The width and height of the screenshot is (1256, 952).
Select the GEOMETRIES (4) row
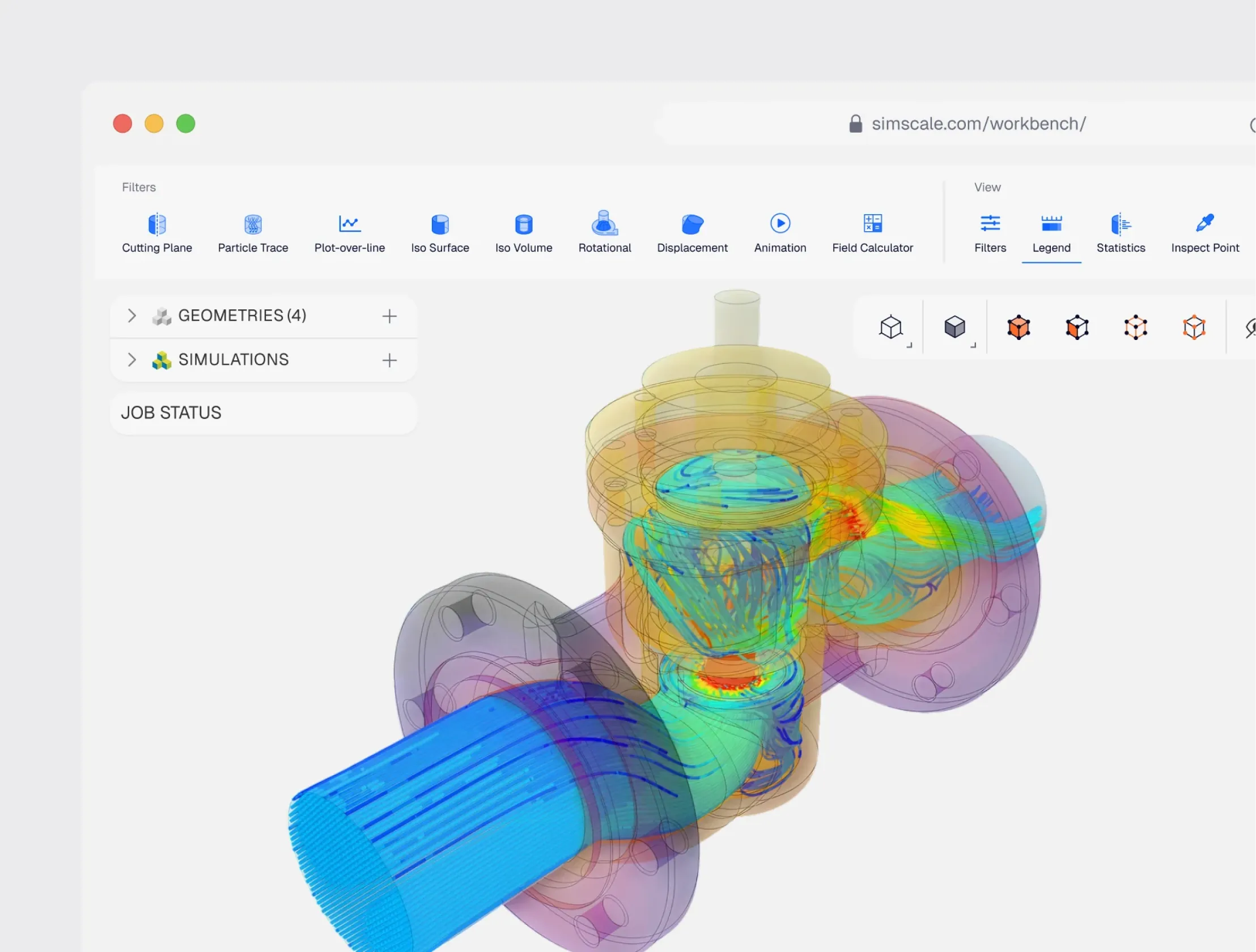(264, 316)
